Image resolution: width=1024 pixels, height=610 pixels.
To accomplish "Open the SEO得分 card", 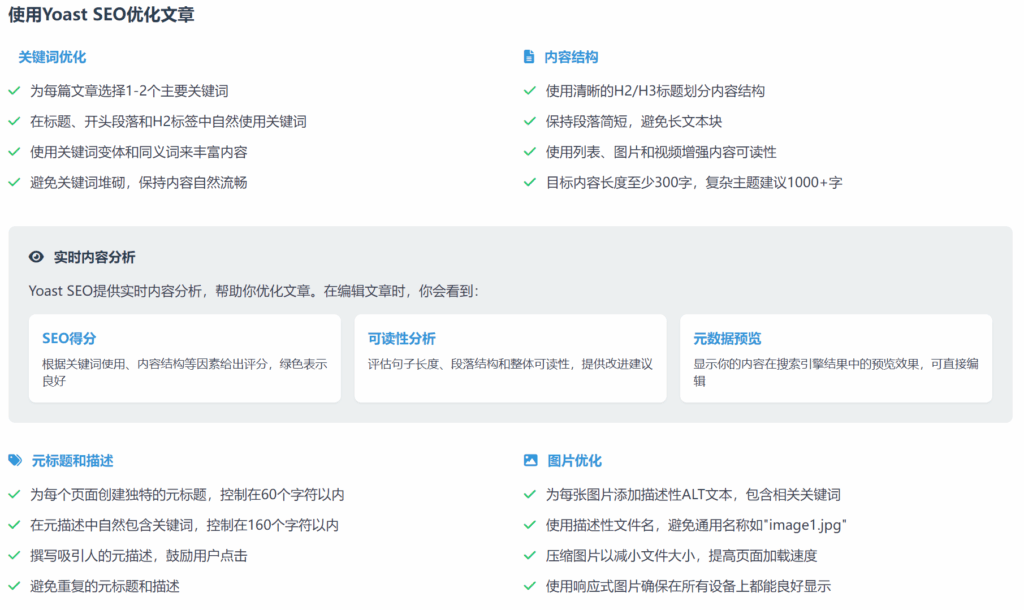I will 185,359.
